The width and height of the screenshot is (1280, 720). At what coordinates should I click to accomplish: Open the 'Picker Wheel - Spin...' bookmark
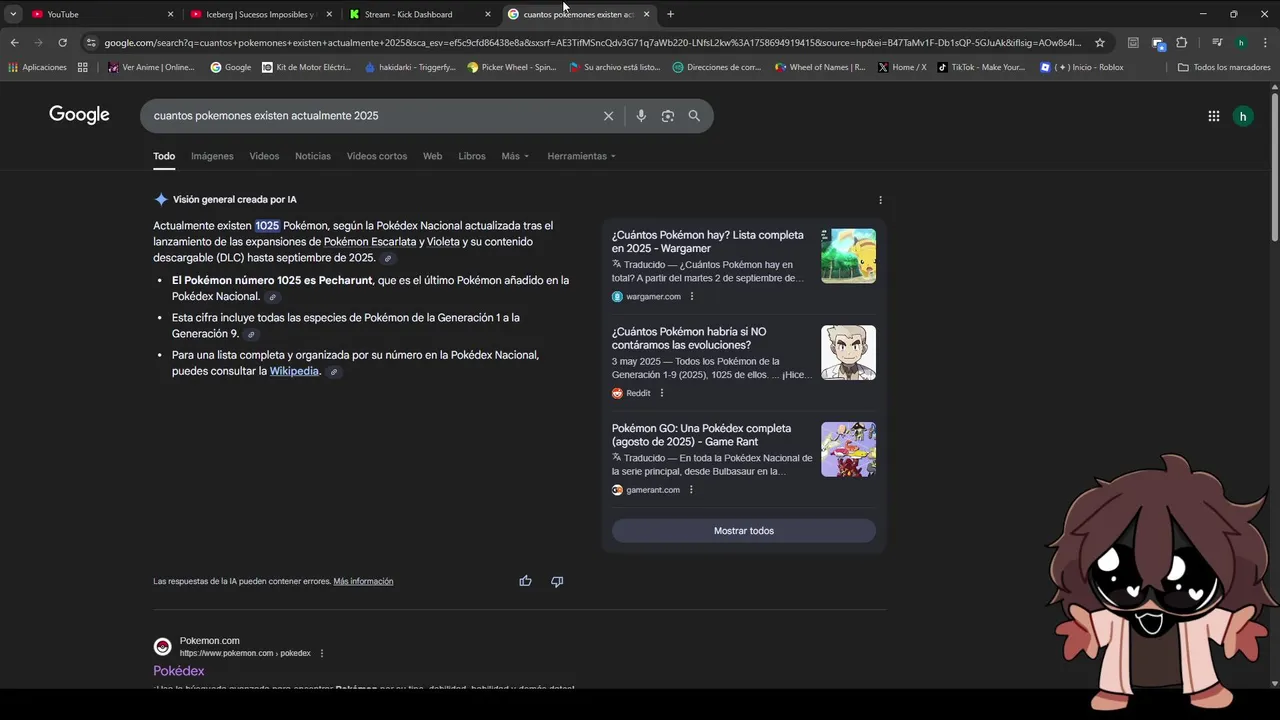(x=511, y=67)
